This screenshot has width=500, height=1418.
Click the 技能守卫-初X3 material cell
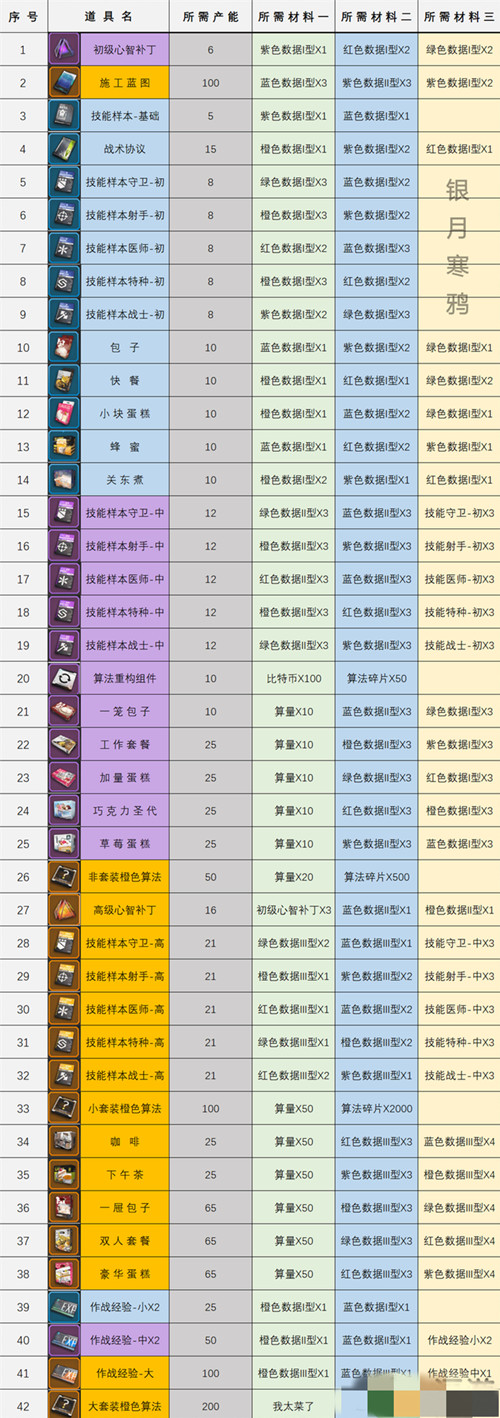click(x=459, y=513)
